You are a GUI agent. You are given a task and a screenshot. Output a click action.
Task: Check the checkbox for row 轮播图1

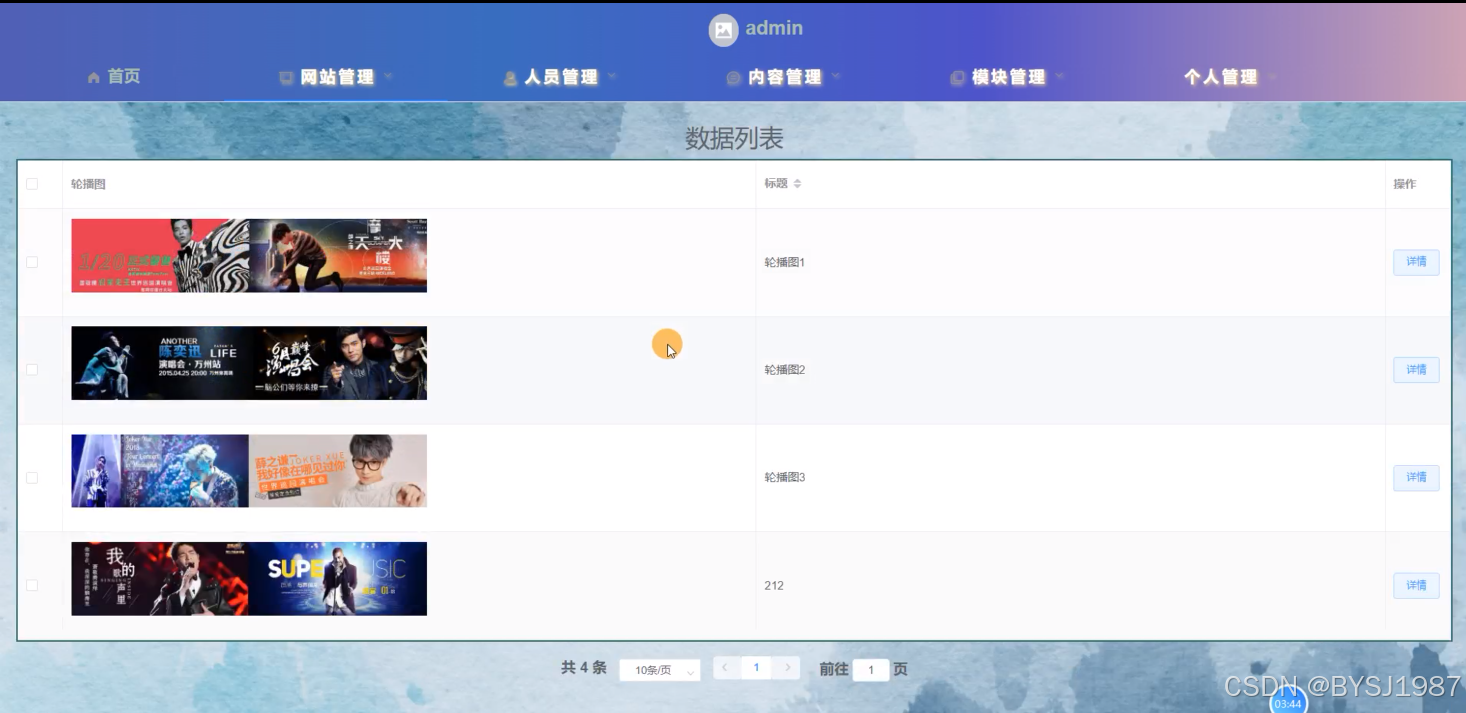[32, 262]
